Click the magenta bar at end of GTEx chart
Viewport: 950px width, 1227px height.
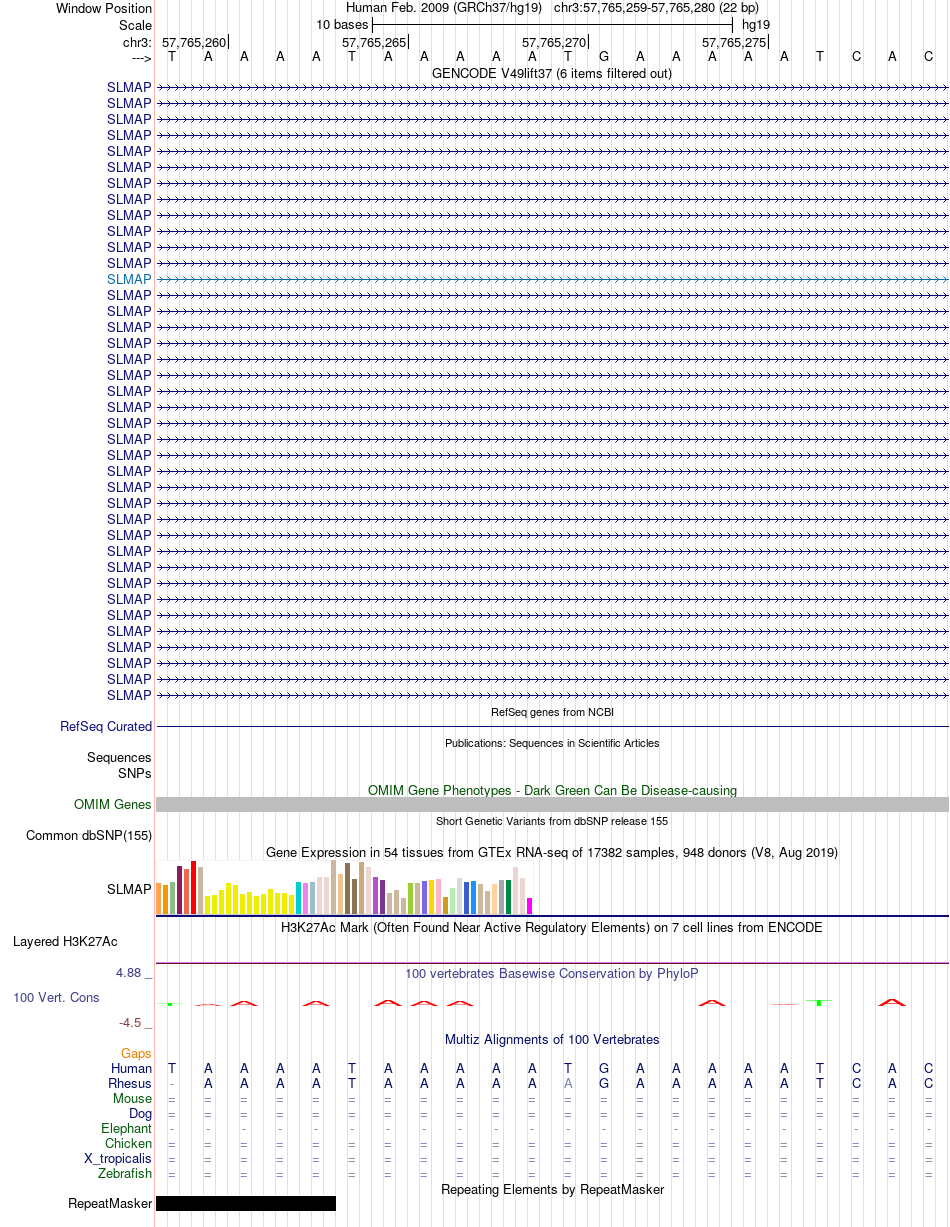click(530, 906)
